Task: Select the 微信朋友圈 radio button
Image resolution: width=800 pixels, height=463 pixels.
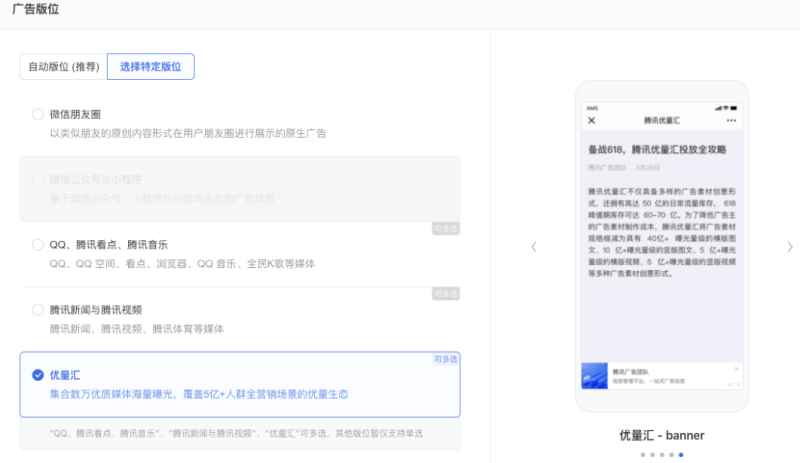Action: [x=38, y=114]
